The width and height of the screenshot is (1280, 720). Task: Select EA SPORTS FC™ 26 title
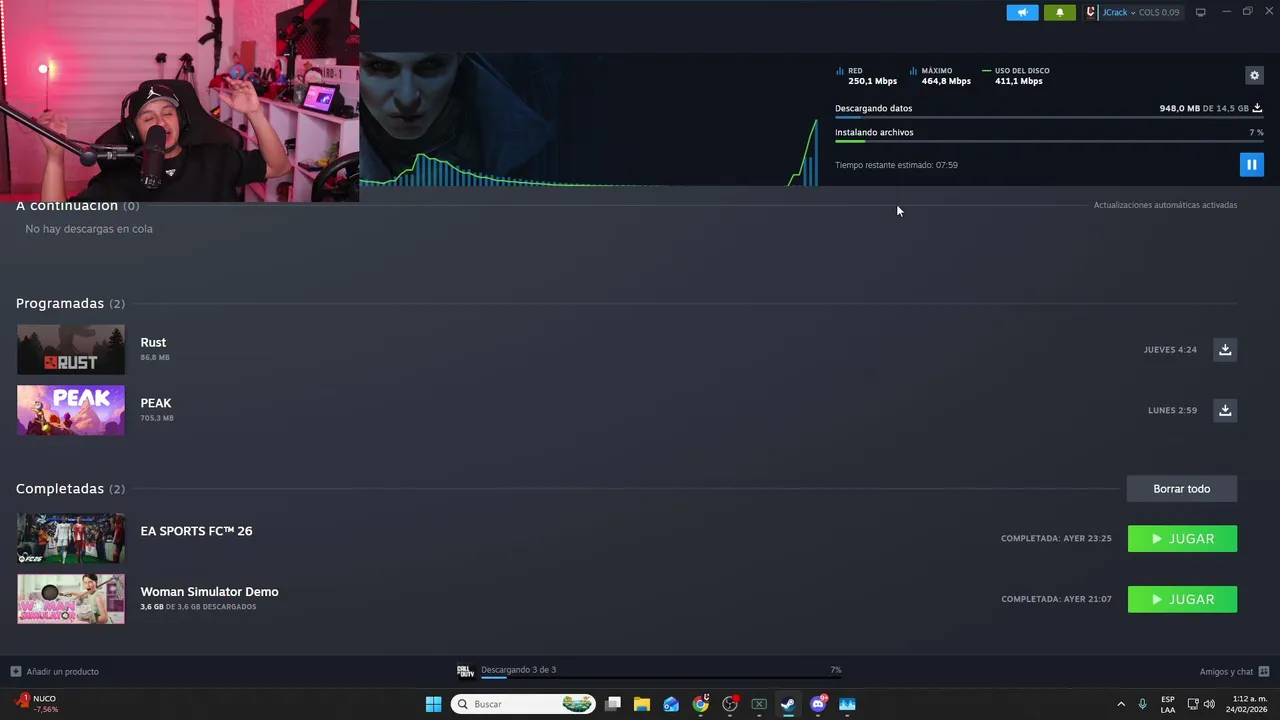(196, 531)
